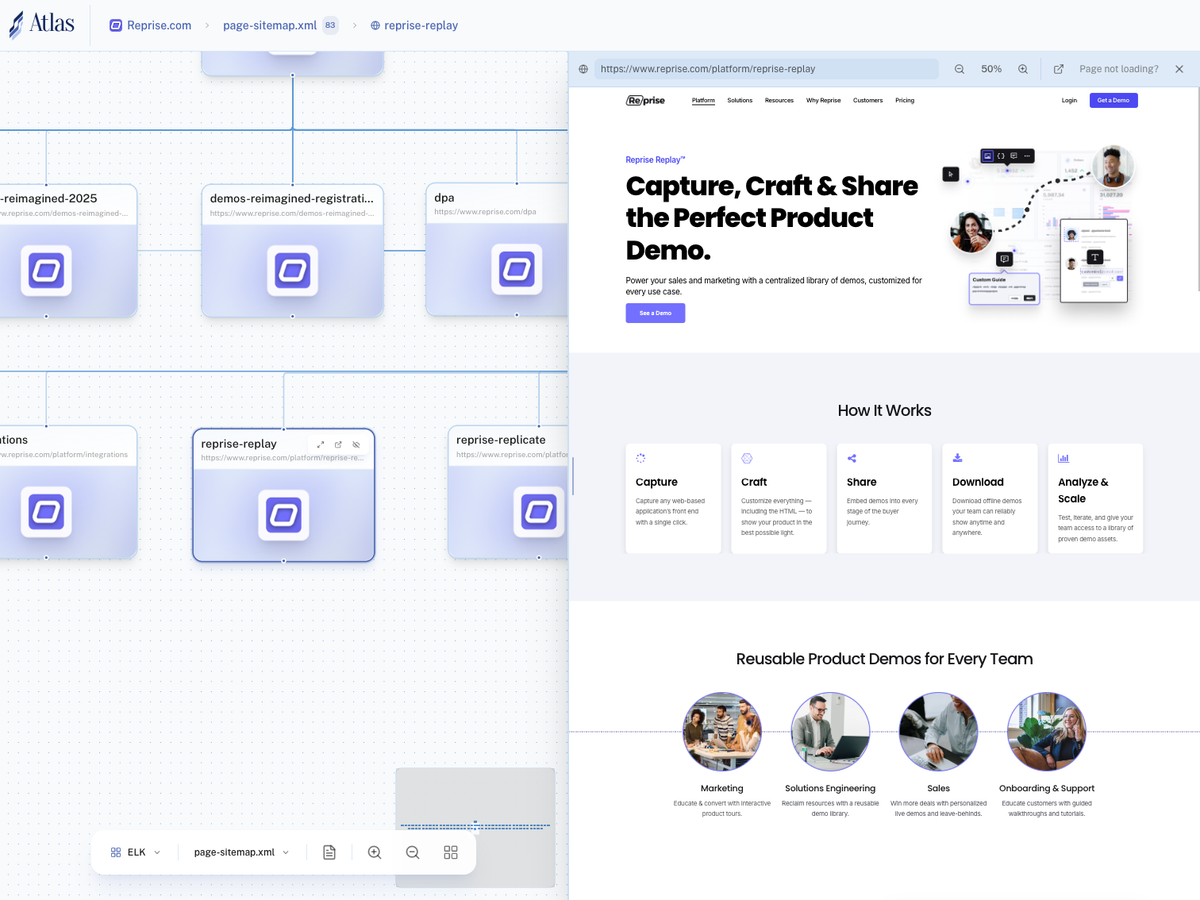Image resolution: width=1200 pixels, height=900 pixels.
Task: Close the page preview panel
Action: click(x=1179, y=69)
